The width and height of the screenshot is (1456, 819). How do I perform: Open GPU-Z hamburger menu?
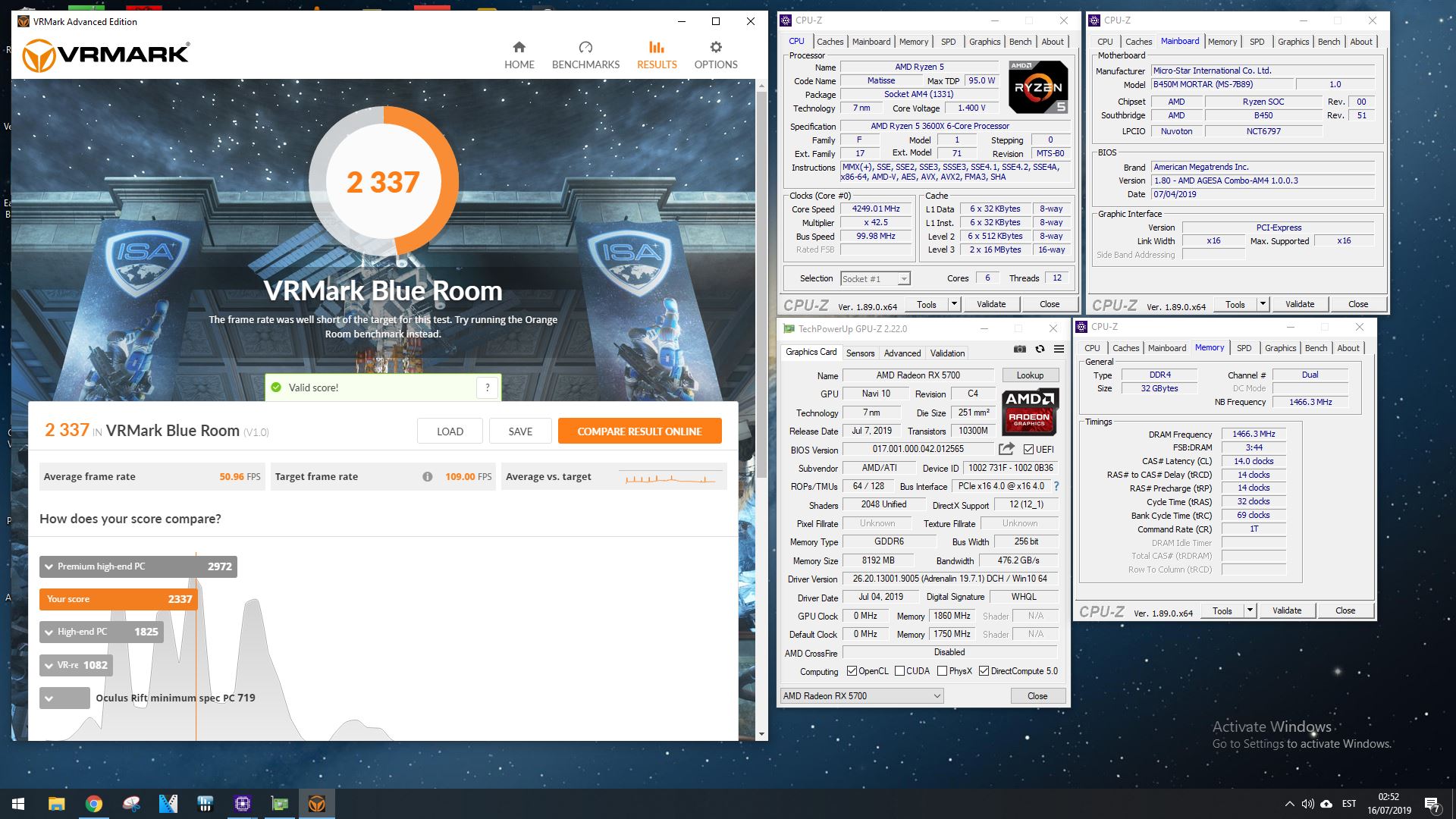coord(1059,349)
